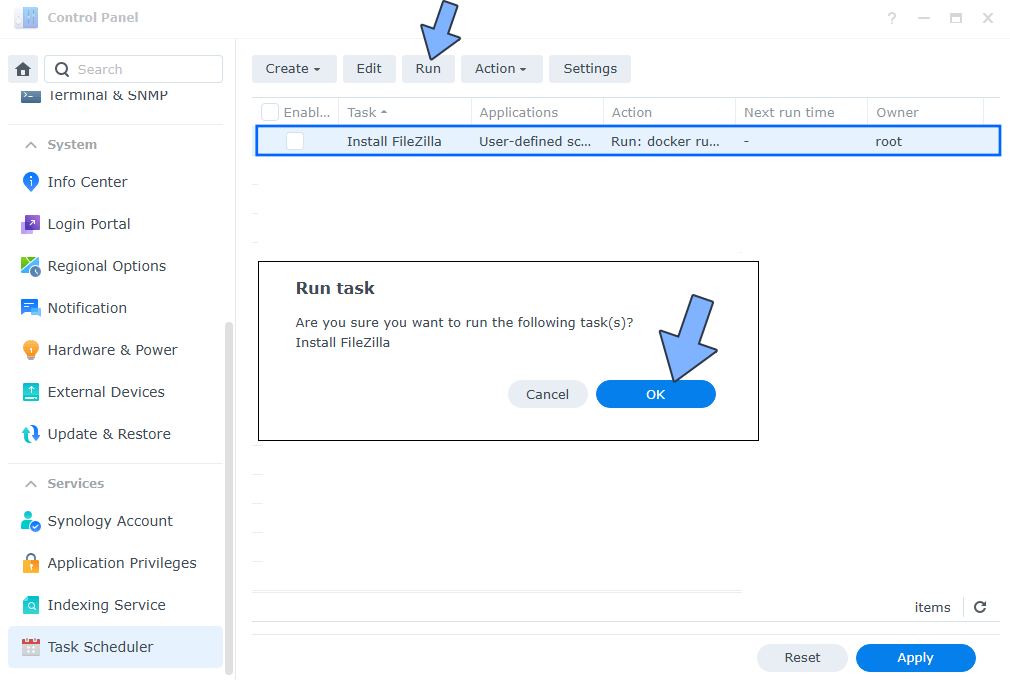Click the Synology Account icon
This screenshot has height=680, width=1010.
tap(30, 521)
